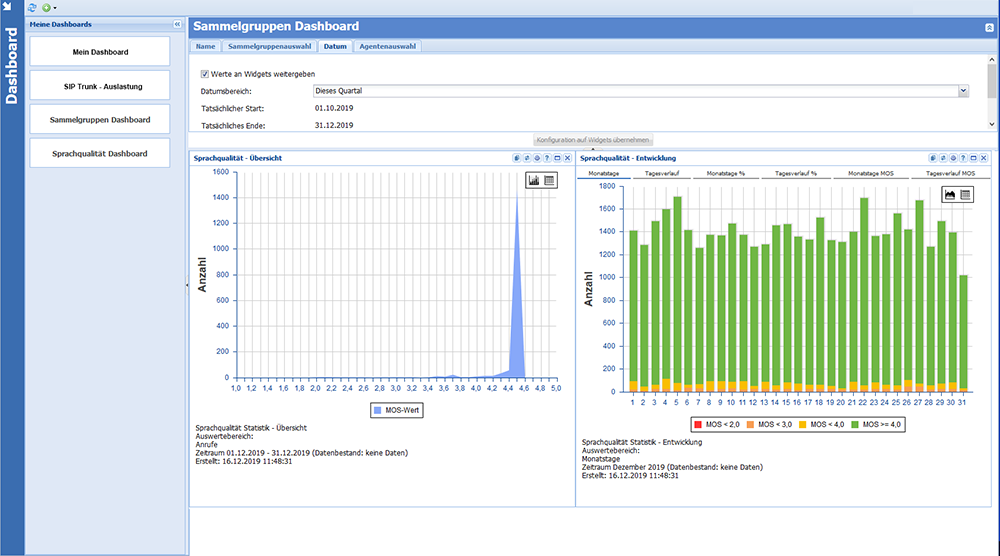1000x556 pixels.
Task: Open Sprachqualität Dashboard
Action: coord(100,153)
